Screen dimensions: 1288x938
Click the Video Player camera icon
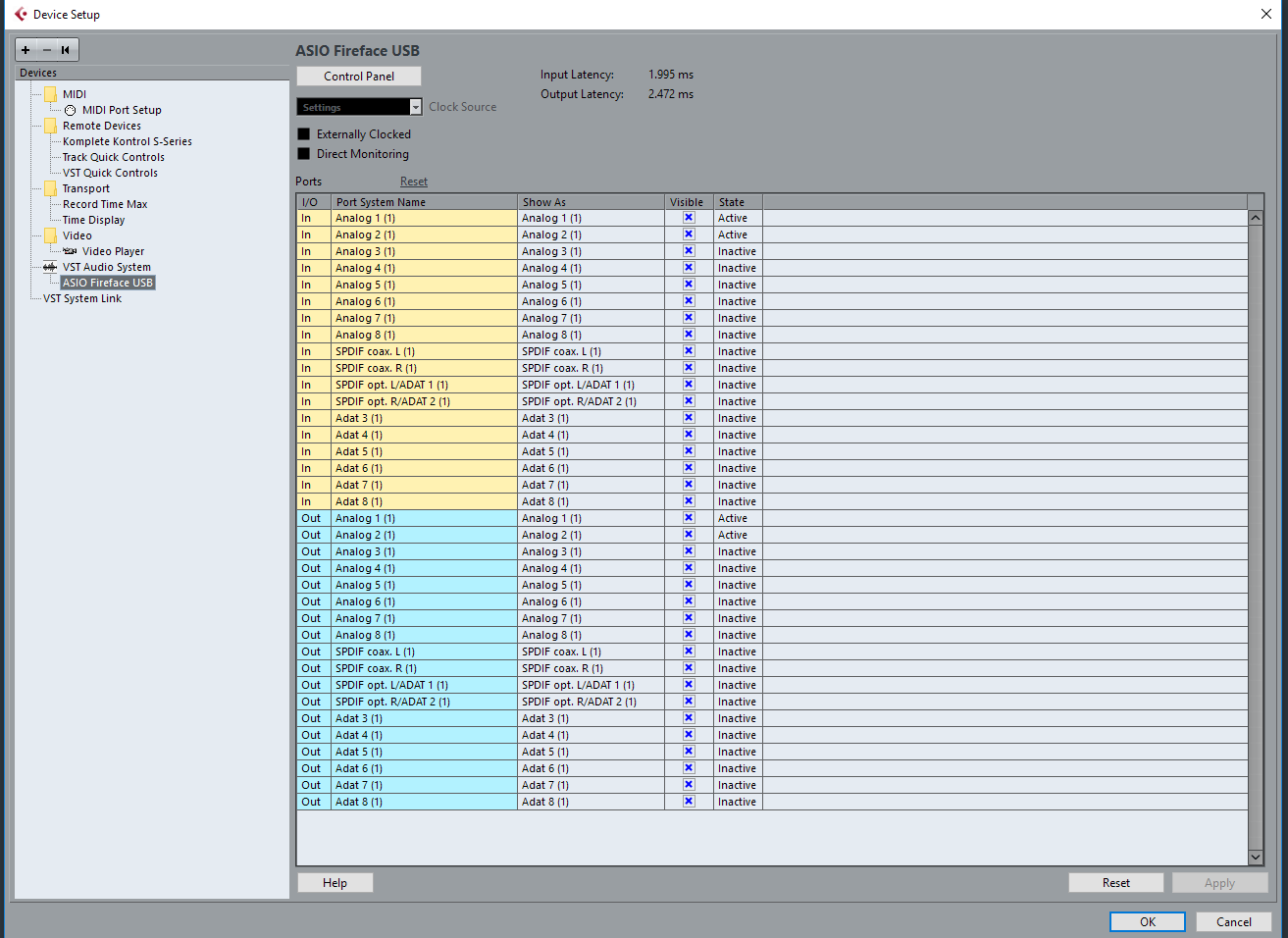[70, 251]
